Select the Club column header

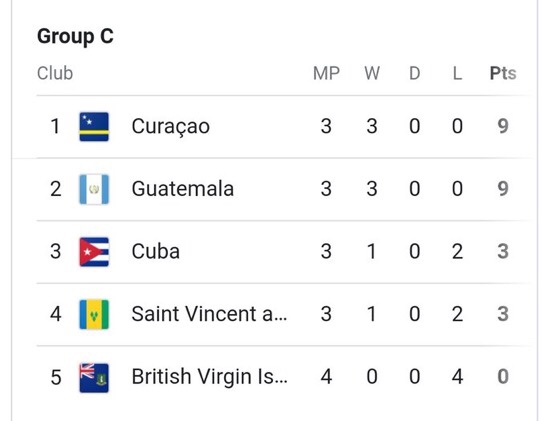[x=55, y=73]
